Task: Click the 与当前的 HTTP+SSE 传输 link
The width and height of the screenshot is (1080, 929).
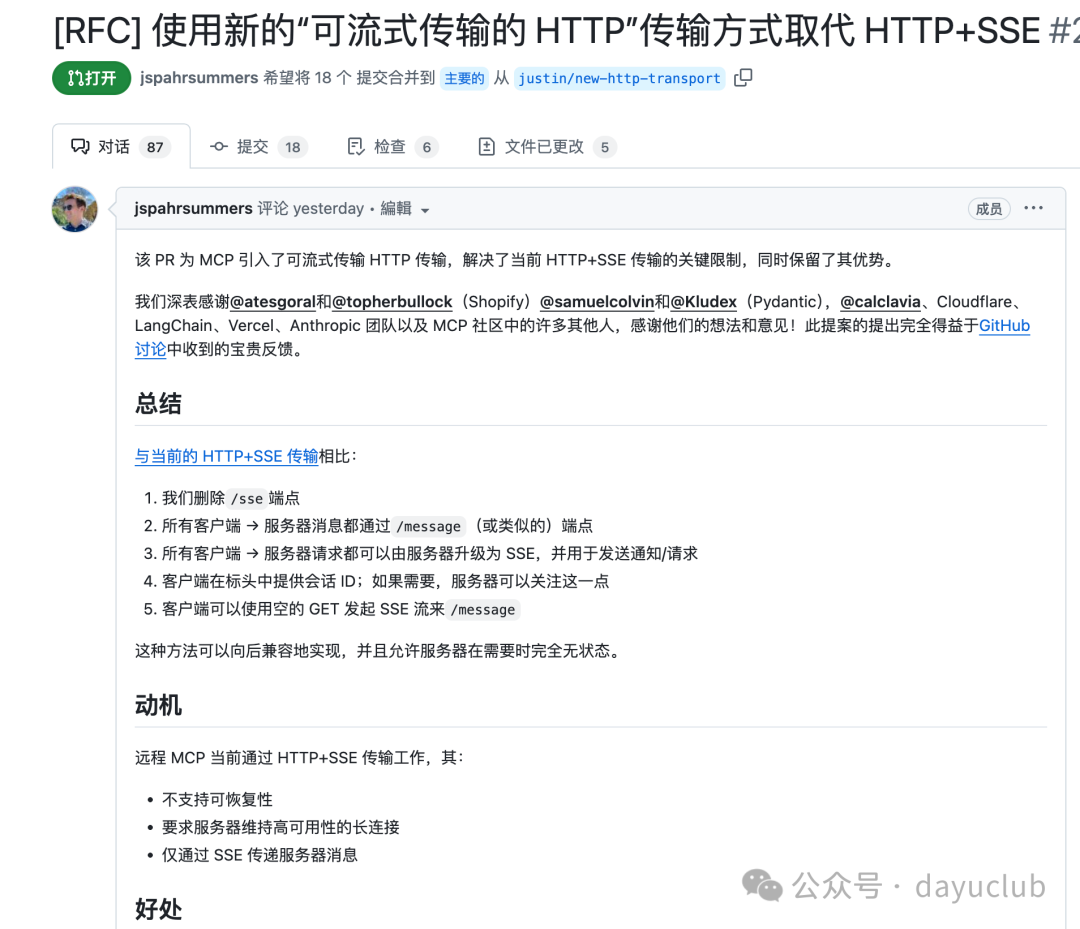Action: [x=226, y=456]
